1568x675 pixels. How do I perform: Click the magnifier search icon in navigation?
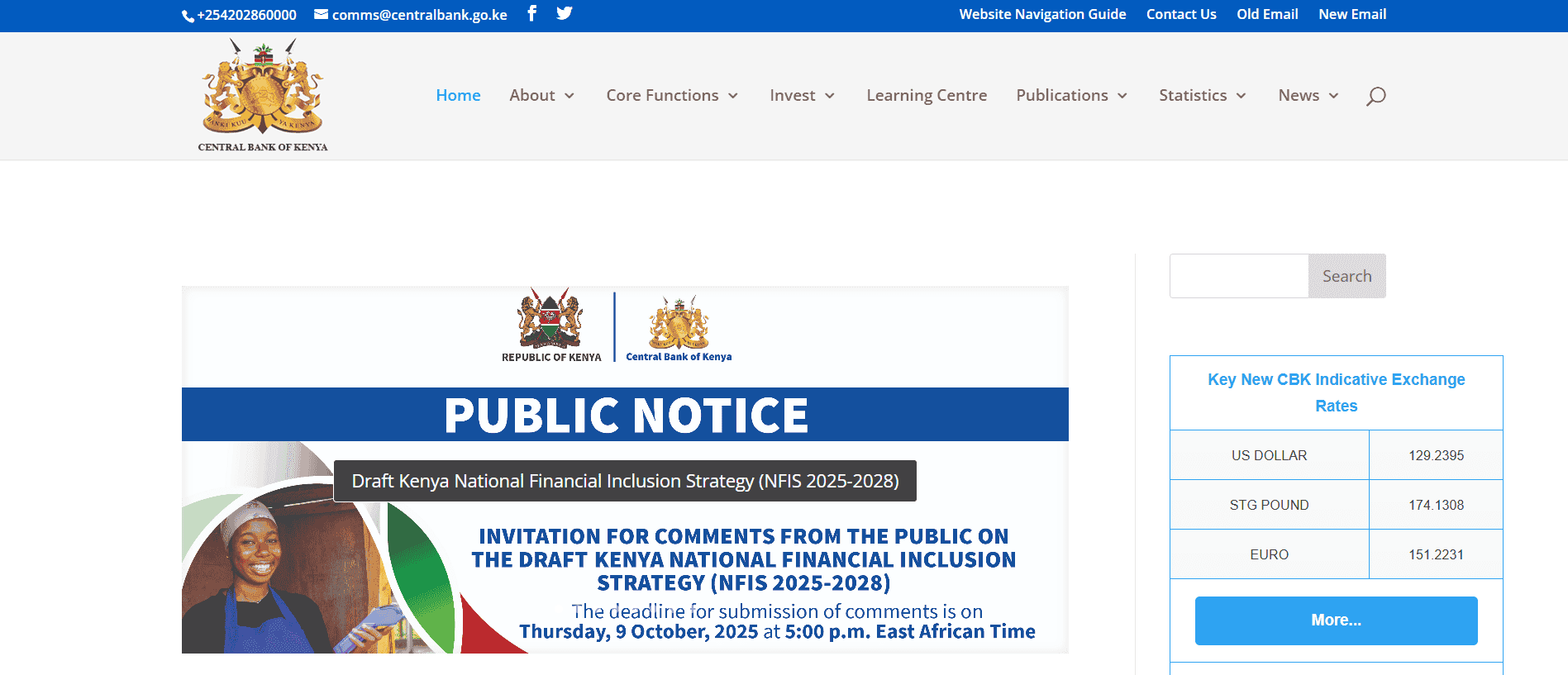pyautogui.click(x=1375, y=96)
